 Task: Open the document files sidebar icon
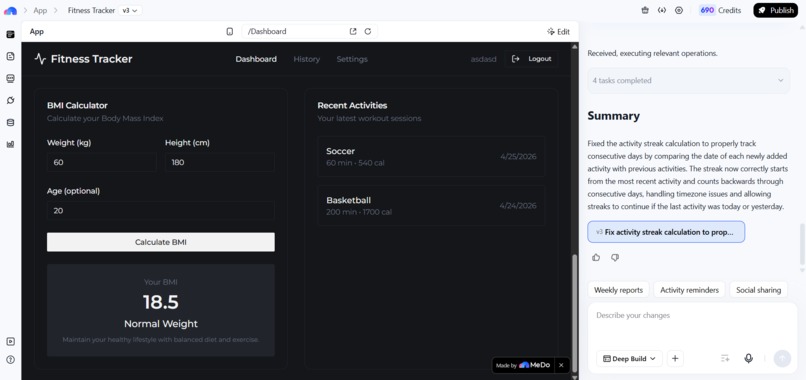point(10,57)
